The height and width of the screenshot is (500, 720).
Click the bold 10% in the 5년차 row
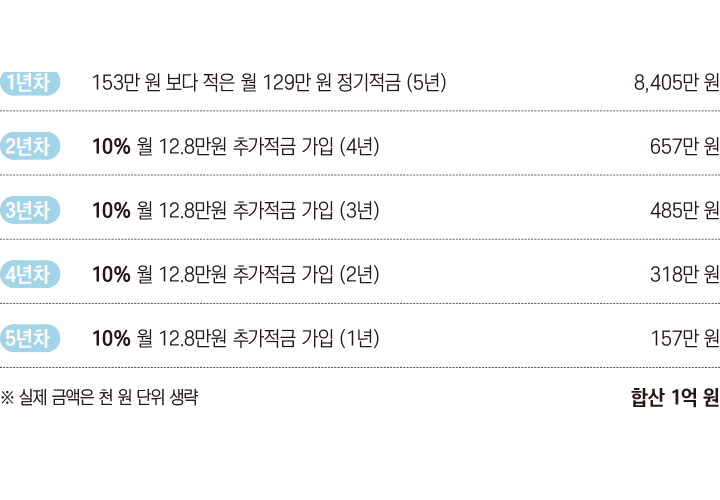coord(110,339)
